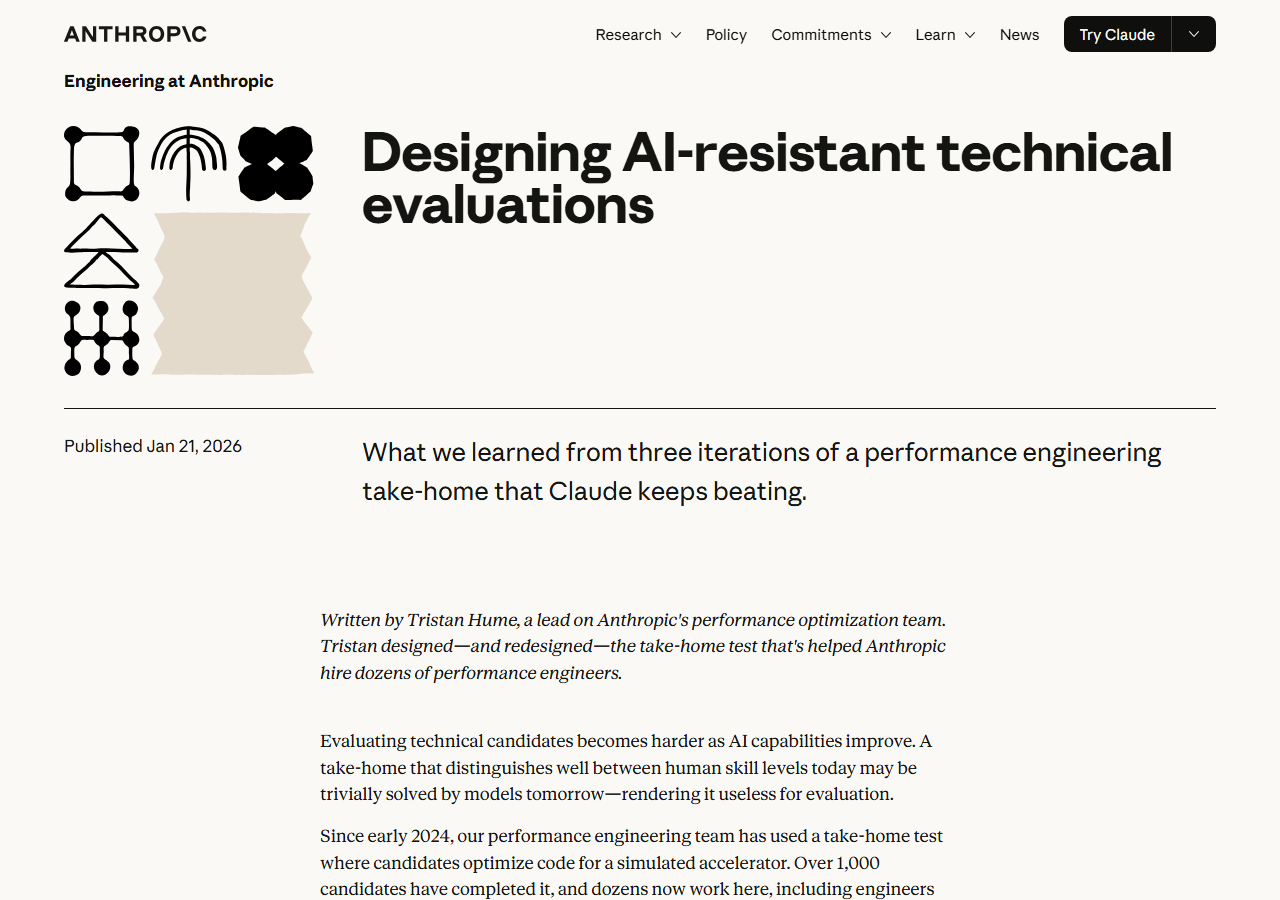This screenshot has height=900, width=1280.
Task: Click the paragraph starting "Since early 2024"
Action: click(x=632, y=862)
